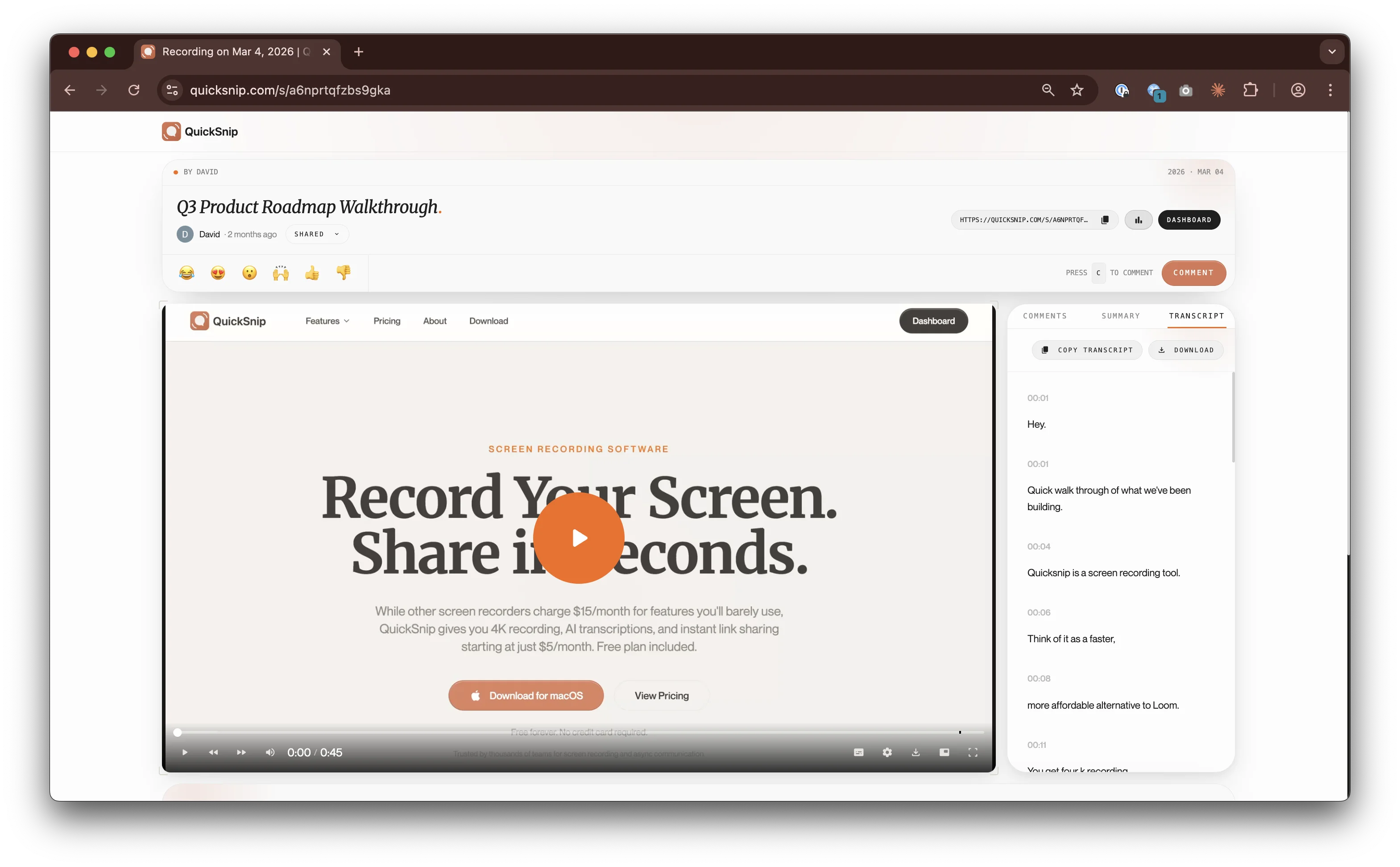Download the video from player controls
The image size is (1400, 867).
pyautogui.click(x=916, y=752)
